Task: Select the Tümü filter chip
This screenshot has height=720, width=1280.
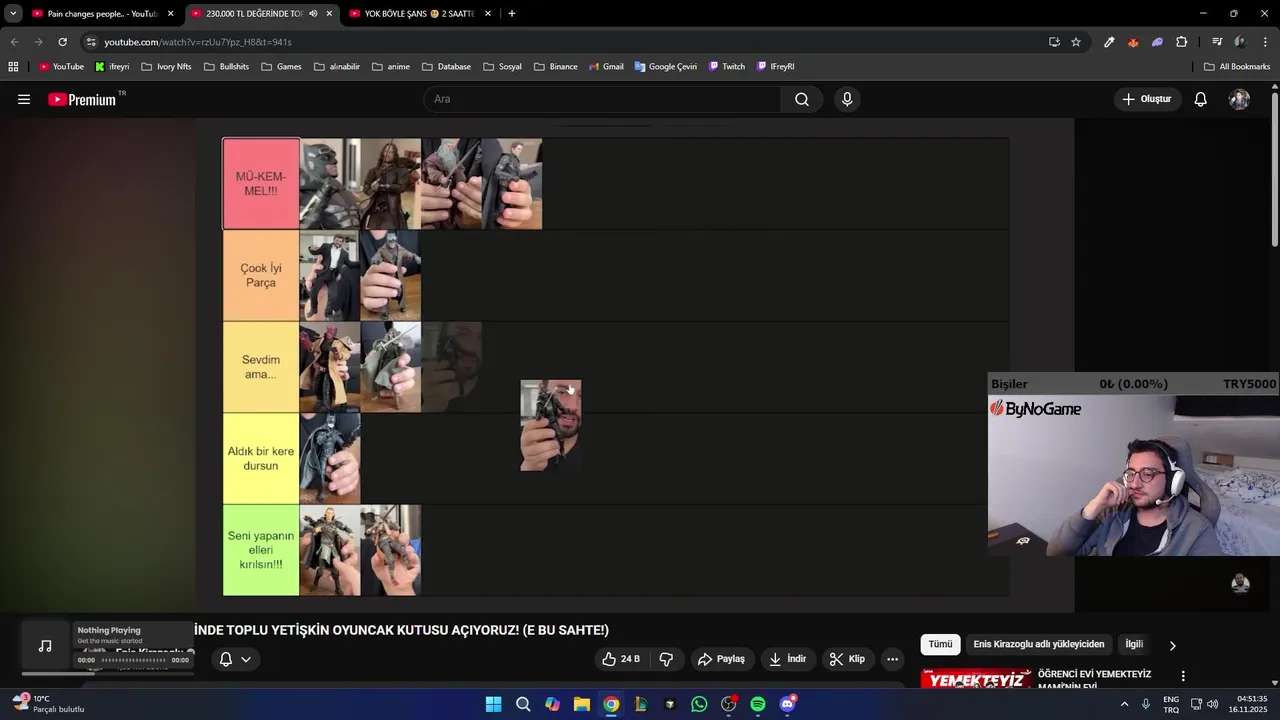Action: coord(940,645)
